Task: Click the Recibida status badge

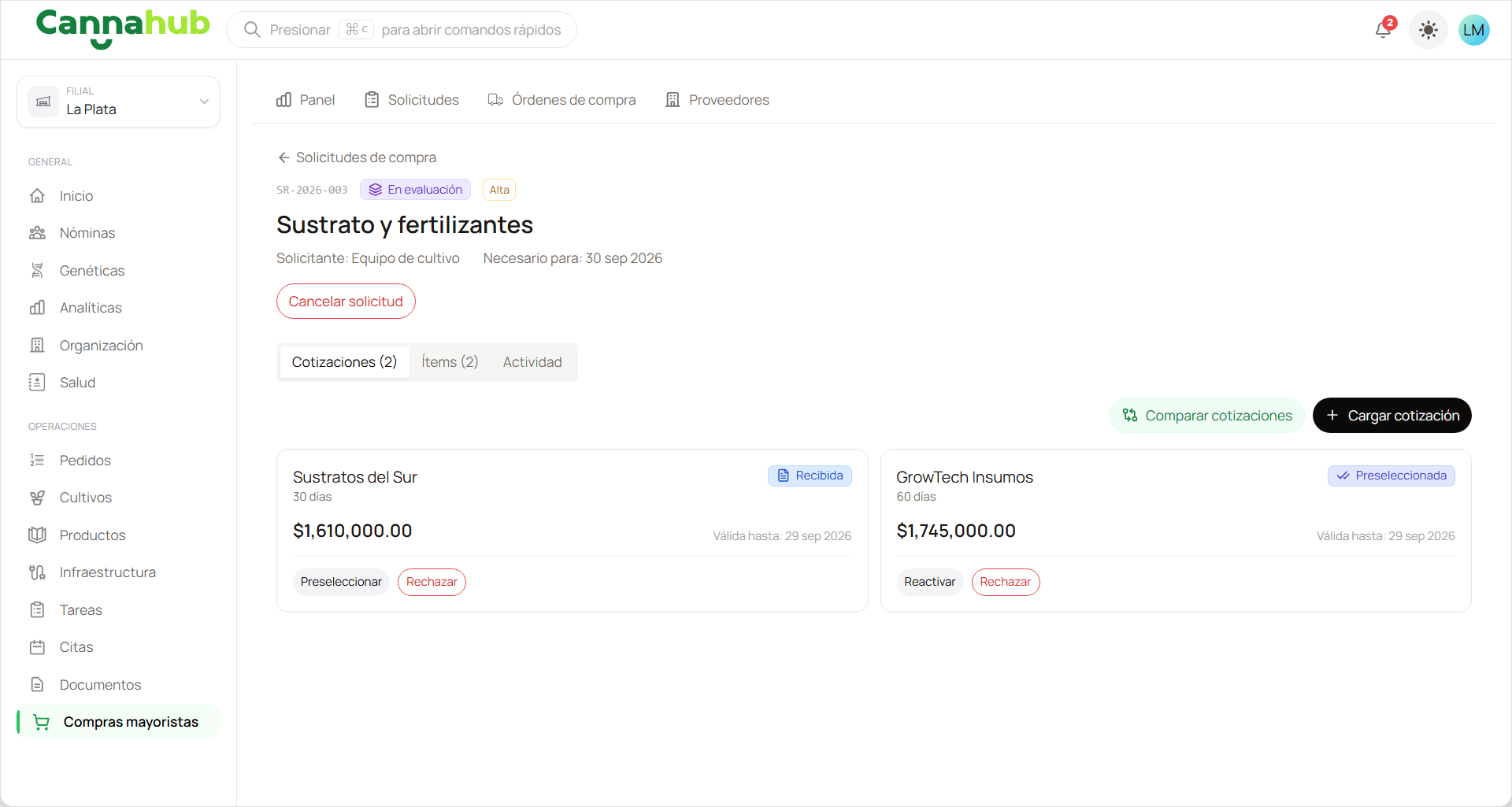Action: (810, 476)
